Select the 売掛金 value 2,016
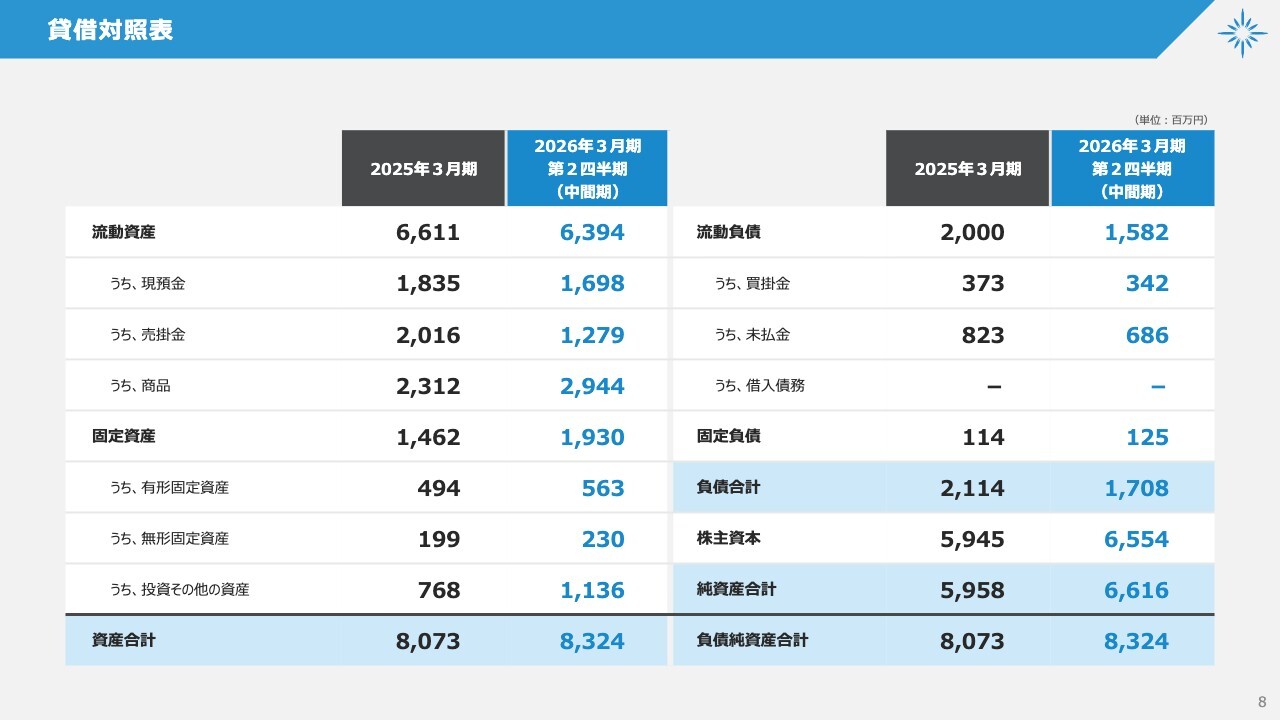Screen dimensions: 1280x720 coord(428,335)
